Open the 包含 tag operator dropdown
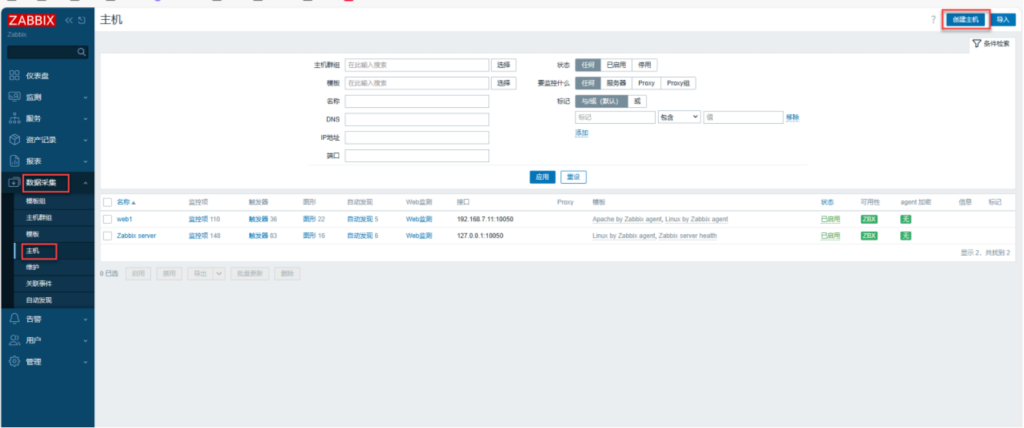The height and width of the screenshot is (428, 1024). click(x=679, y=118)
